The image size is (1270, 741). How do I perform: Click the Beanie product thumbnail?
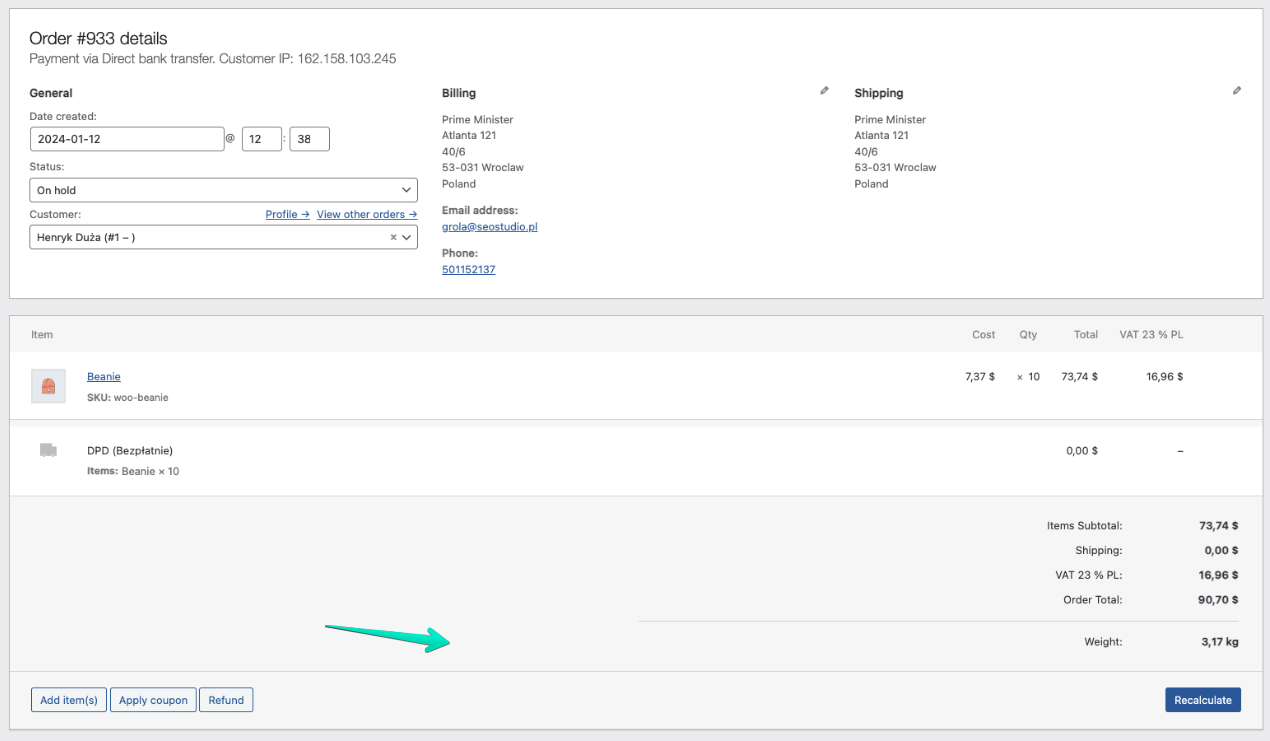pos(48,386)
